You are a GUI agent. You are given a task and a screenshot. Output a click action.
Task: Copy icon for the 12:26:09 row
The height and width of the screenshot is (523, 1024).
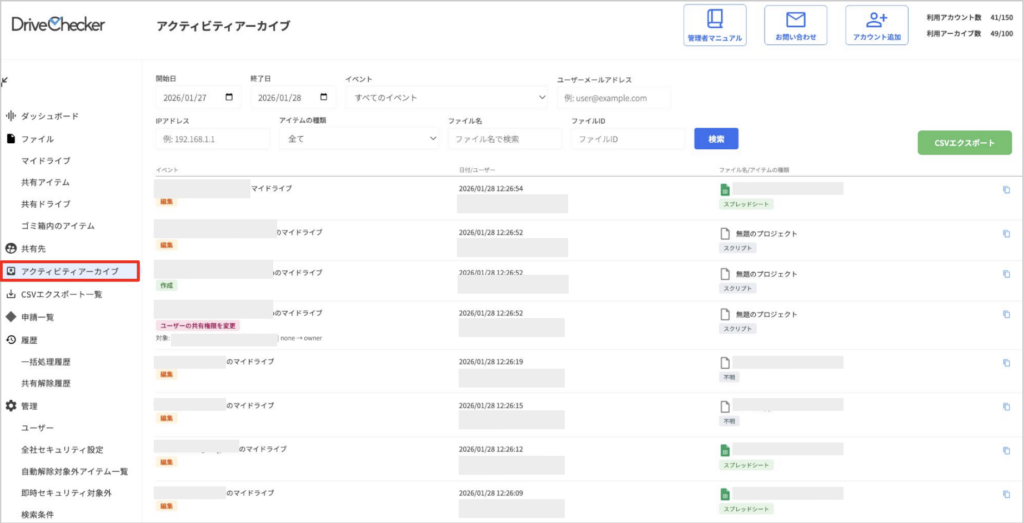(1006, 494)
